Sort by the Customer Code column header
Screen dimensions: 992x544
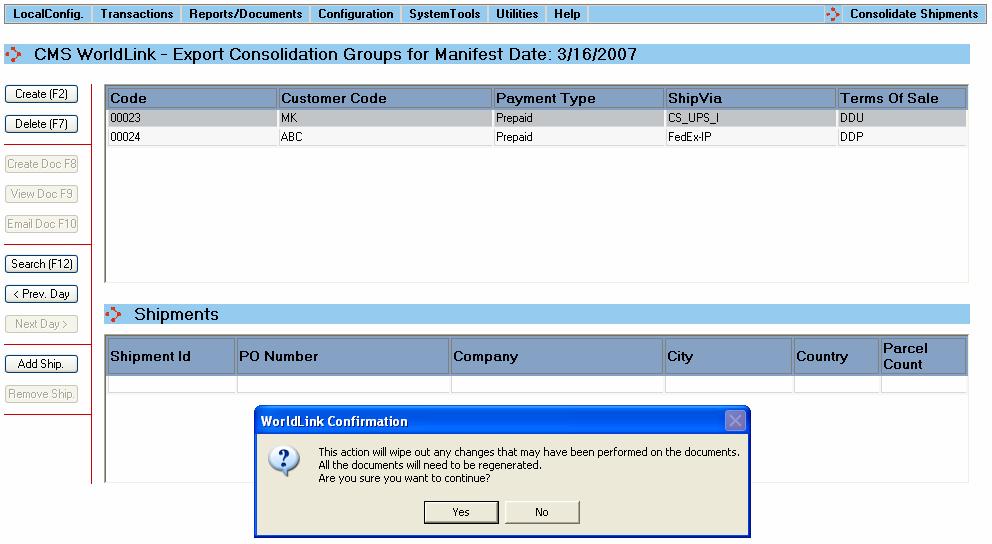pyautogui.click(x=385, y=98)
